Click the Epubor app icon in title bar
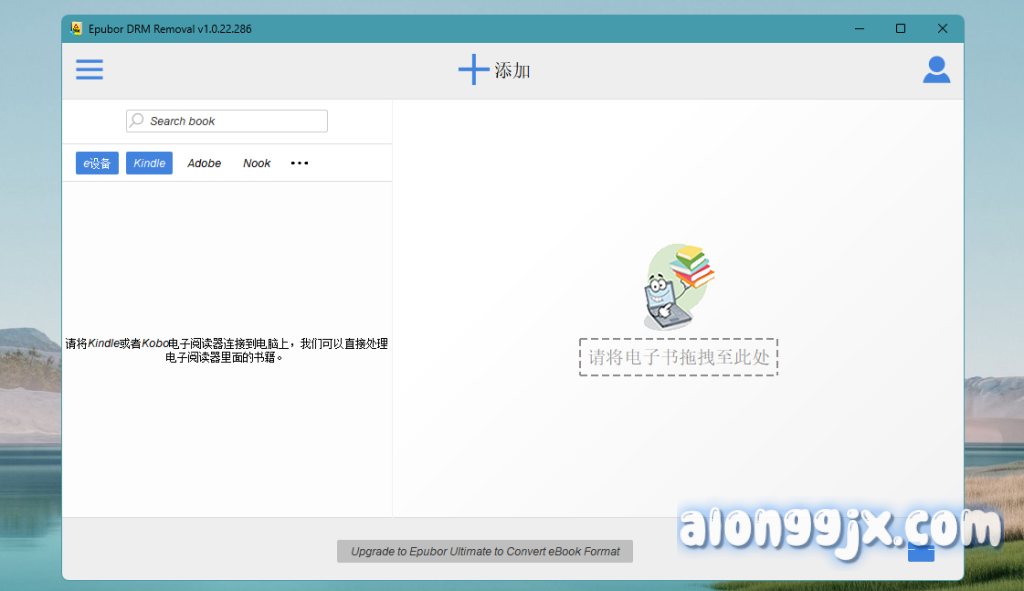1024x591 pixels. [76, 29]
